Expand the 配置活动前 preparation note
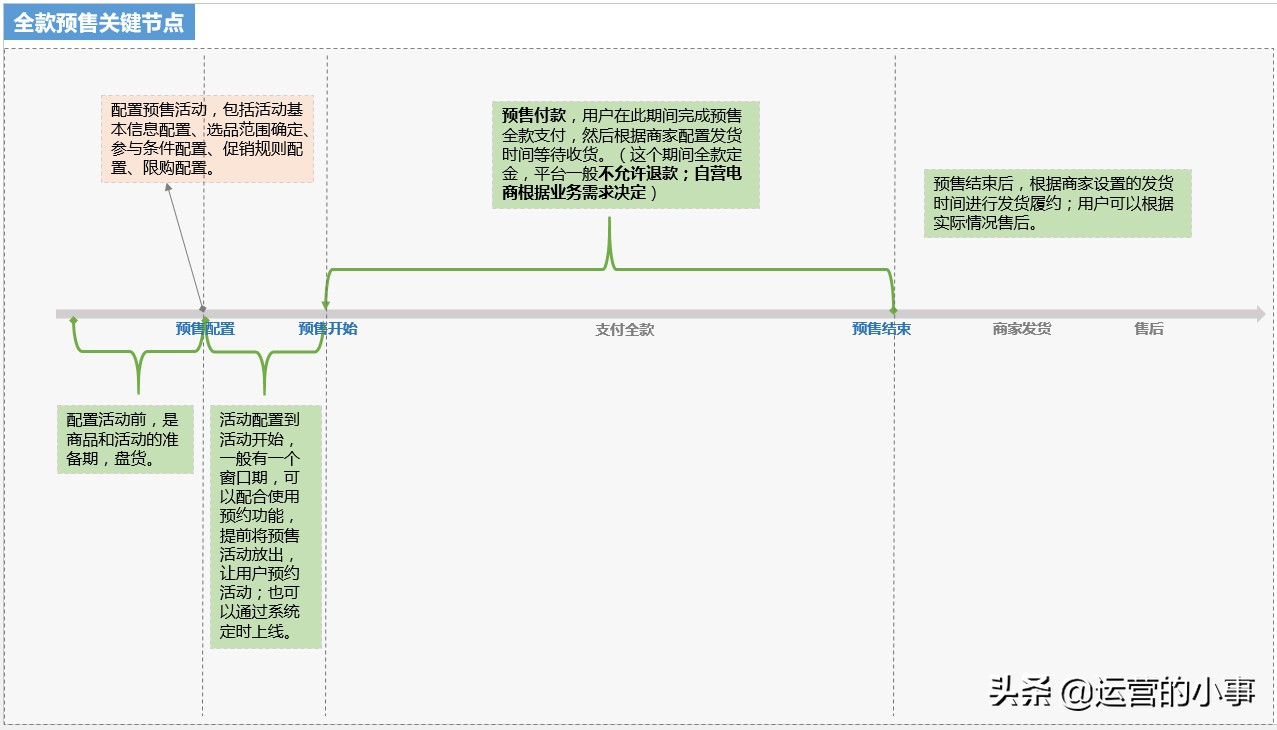The image size is (1277, 730). pyautogui.click(x=125, y=437)
